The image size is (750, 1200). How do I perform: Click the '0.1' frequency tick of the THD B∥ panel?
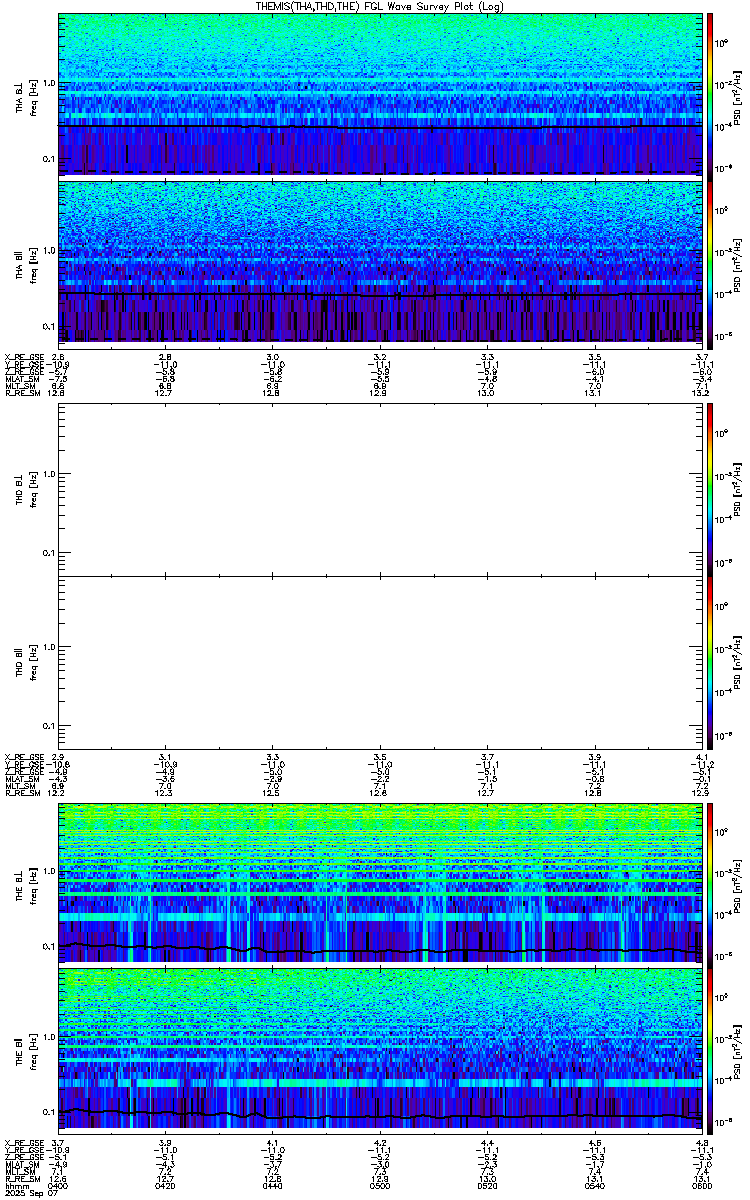tap(49, 724)
